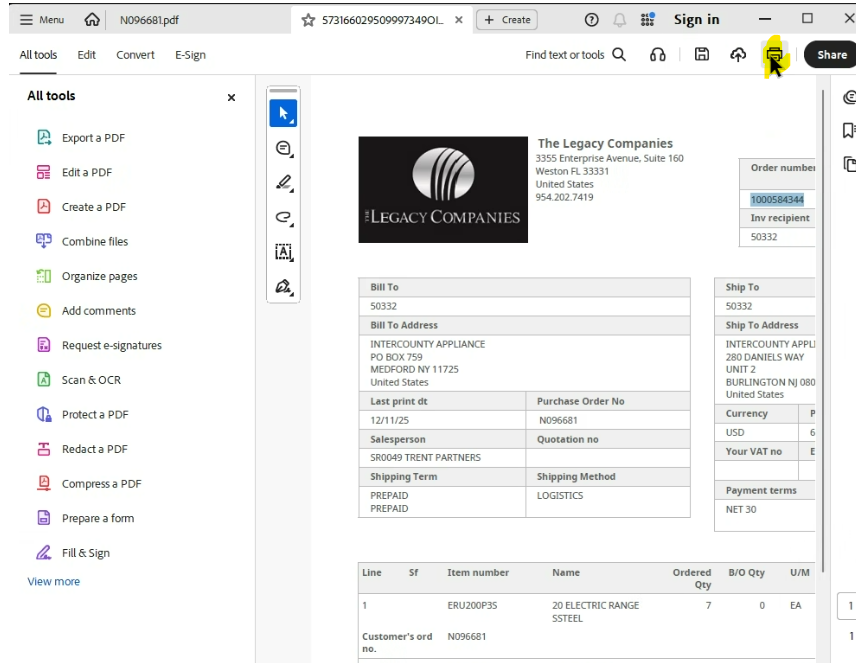The height and width of the screenshot is (663, 856).
Task: Close the All tools panel
Action: point(231,97)
